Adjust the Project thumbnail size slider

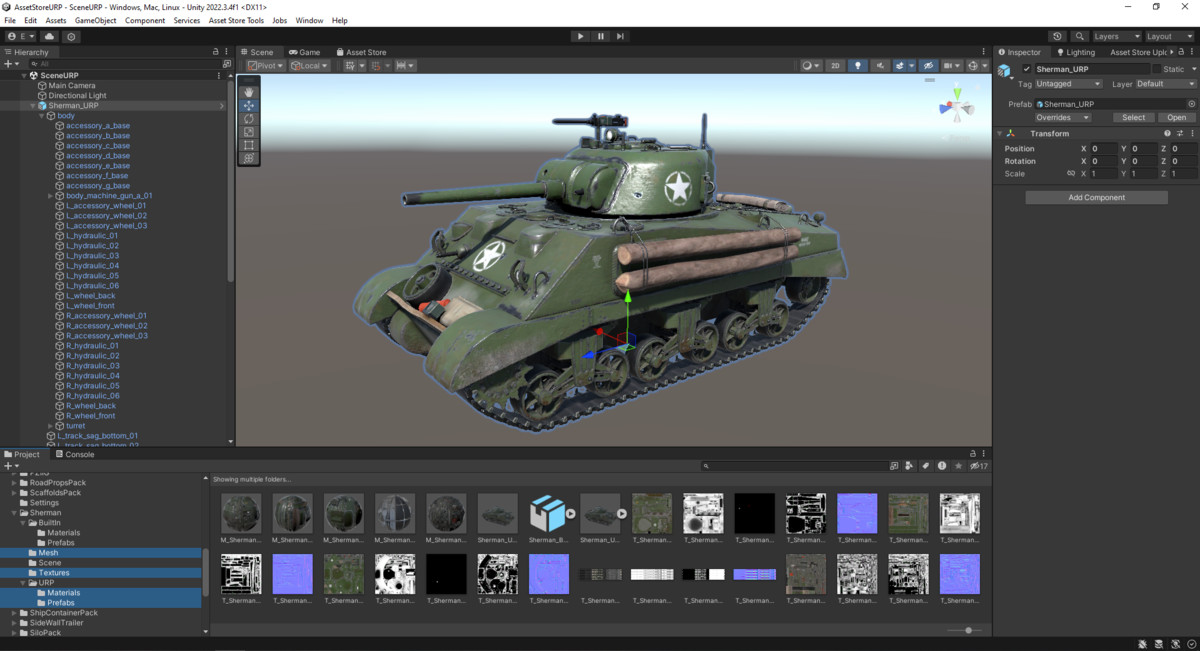pyautogui.click(x=967, y=630)
